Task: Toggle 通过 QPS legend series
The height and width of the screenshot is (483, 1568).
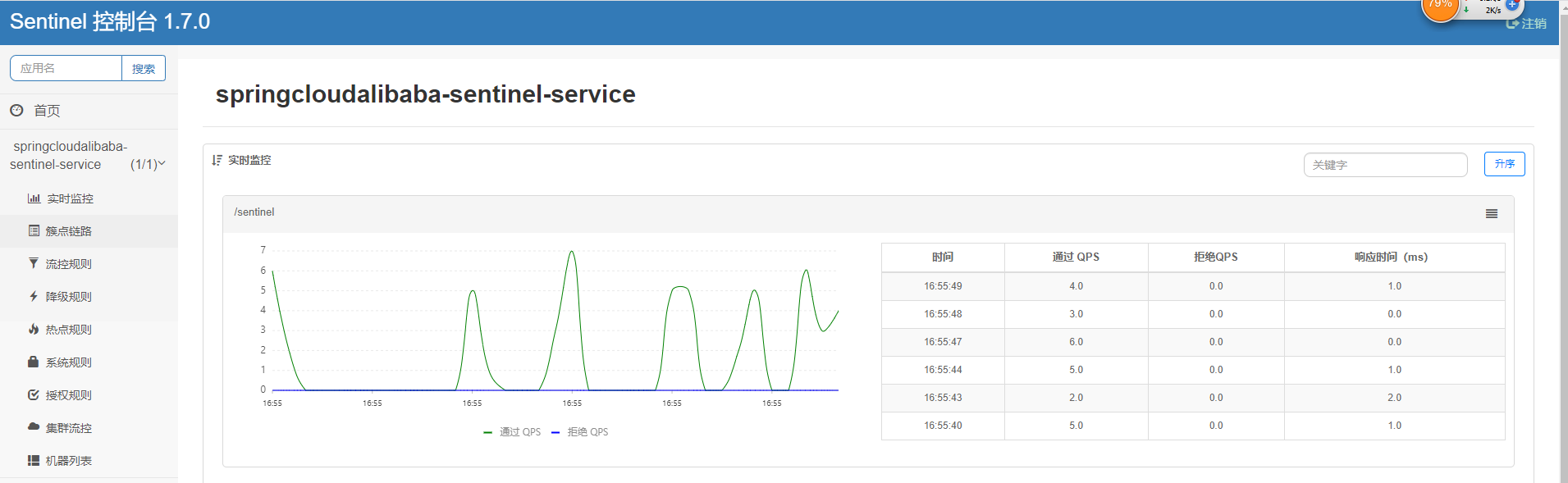Action: point(512,431)
